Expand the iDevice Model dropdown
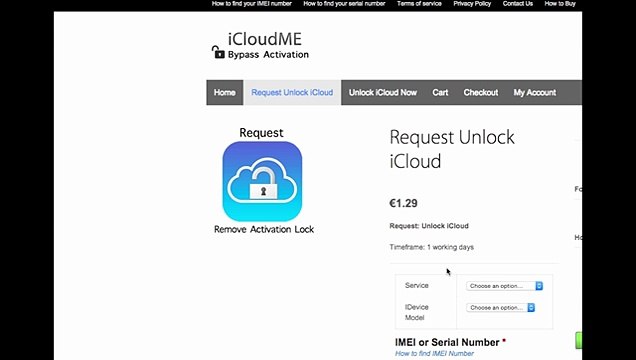Image resolution: width=636 pixels, height=360 pixels. pyautogui.click(x=501, y=308)
